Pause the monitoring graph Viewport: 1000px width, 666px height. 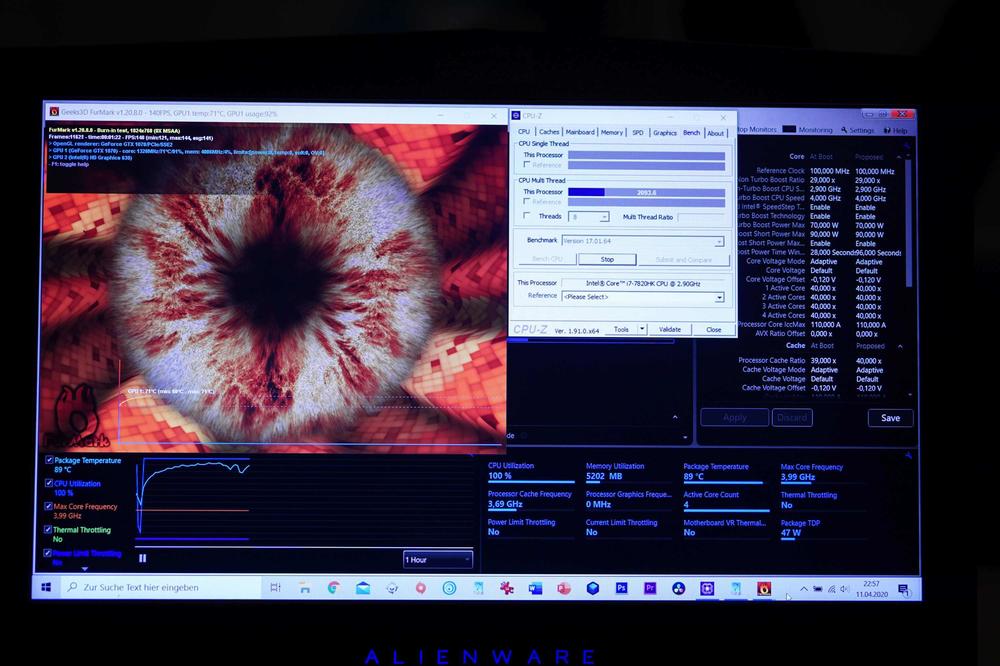[142, 558]
